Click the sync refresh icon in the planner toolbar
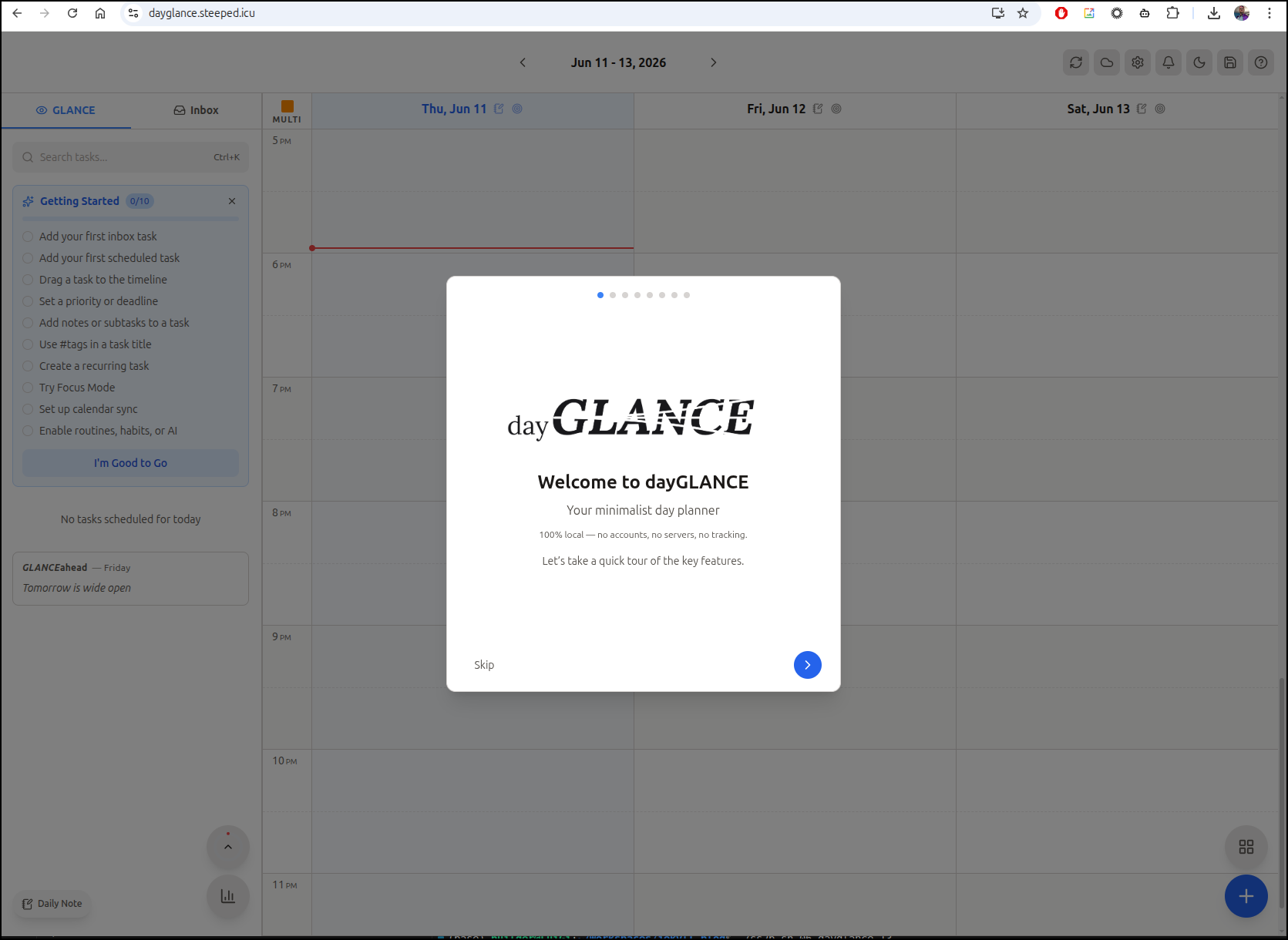1288x940 pixels. pyautogui.click(x=1076, y=62)
